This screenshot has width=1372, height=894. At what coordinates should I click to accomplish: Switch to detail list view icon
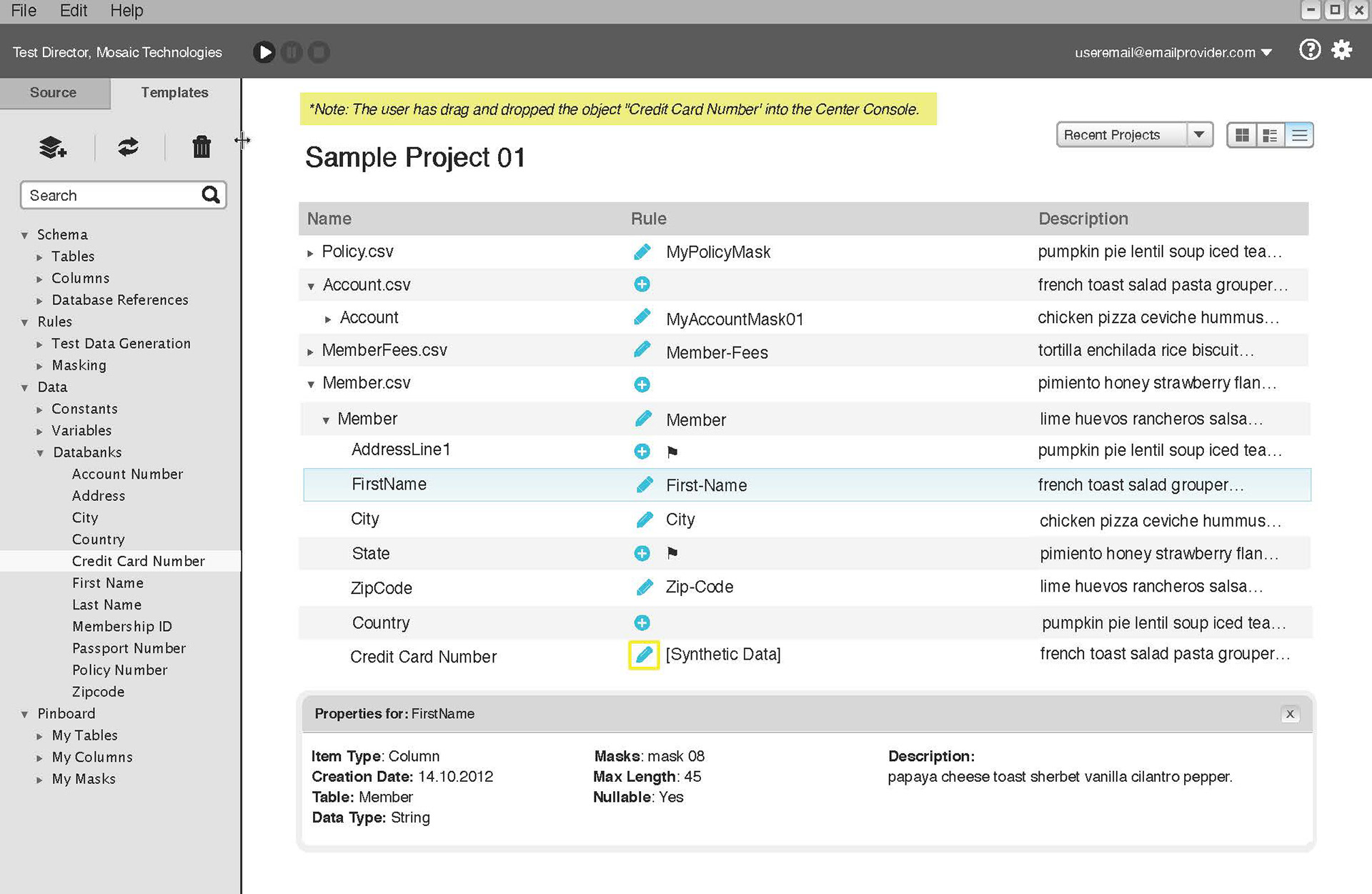click(x=1271, y=135)
